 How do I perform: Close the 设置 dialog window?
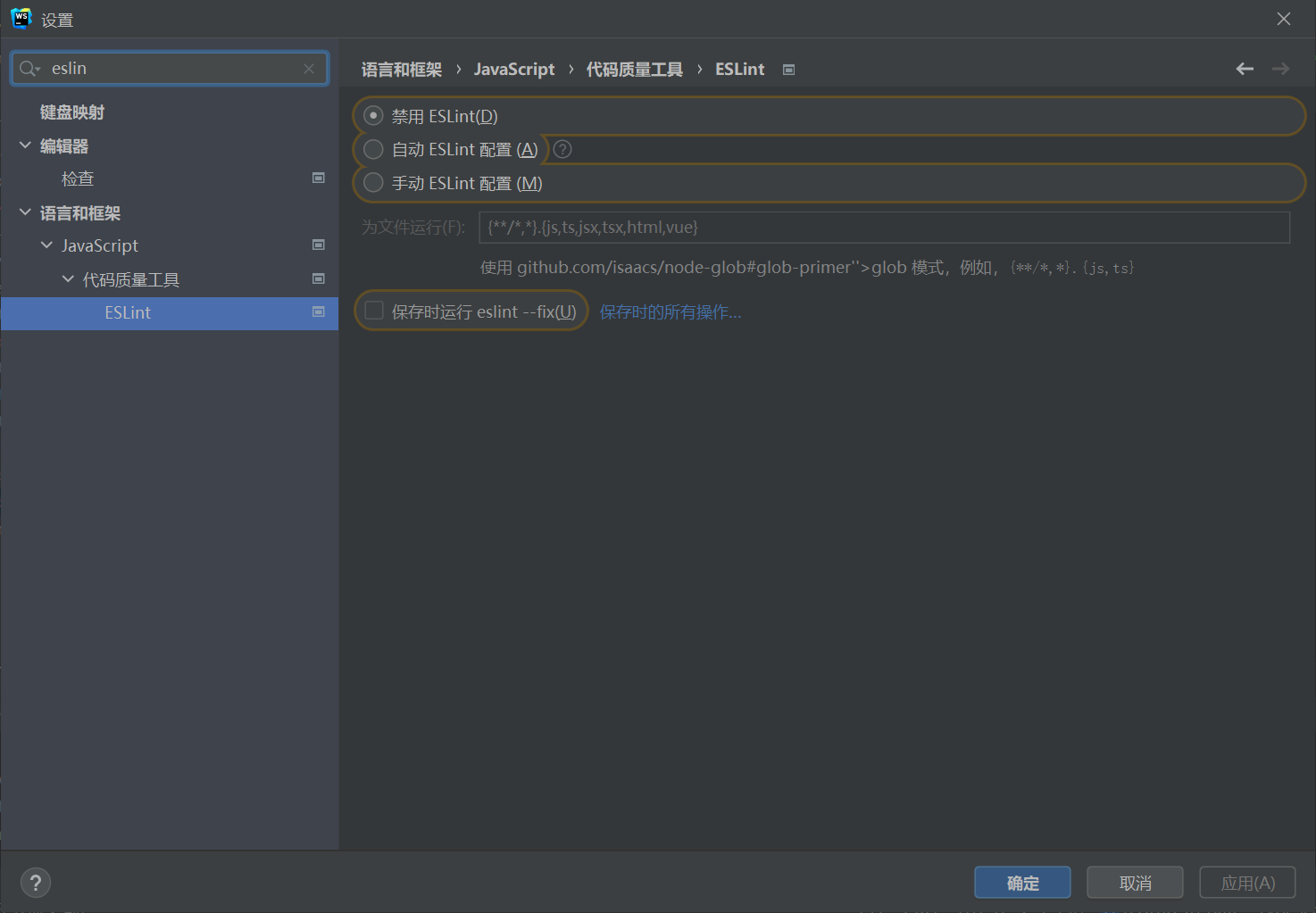tap(1284, 19)
